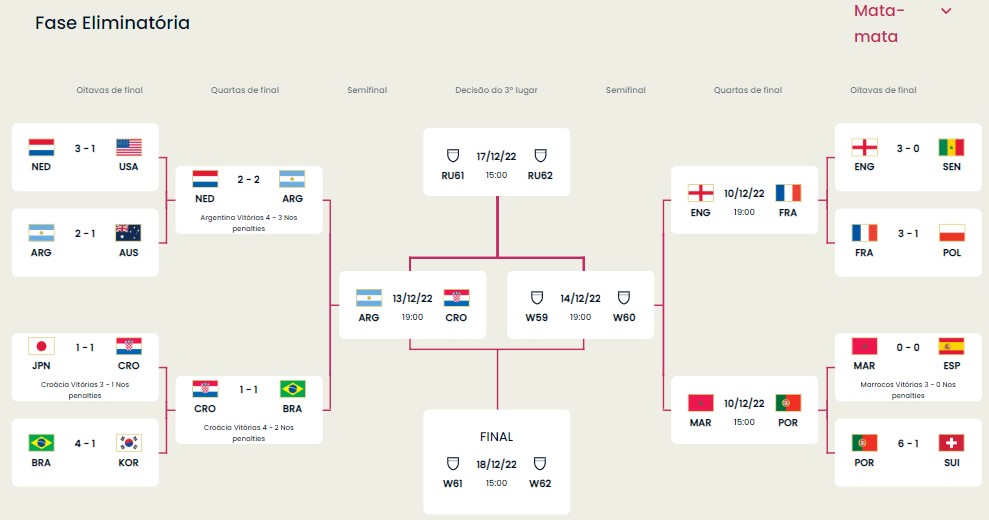989x520 pixels.
Task: Select the Mata-mata dropdown label
Action: click(880, 23)
